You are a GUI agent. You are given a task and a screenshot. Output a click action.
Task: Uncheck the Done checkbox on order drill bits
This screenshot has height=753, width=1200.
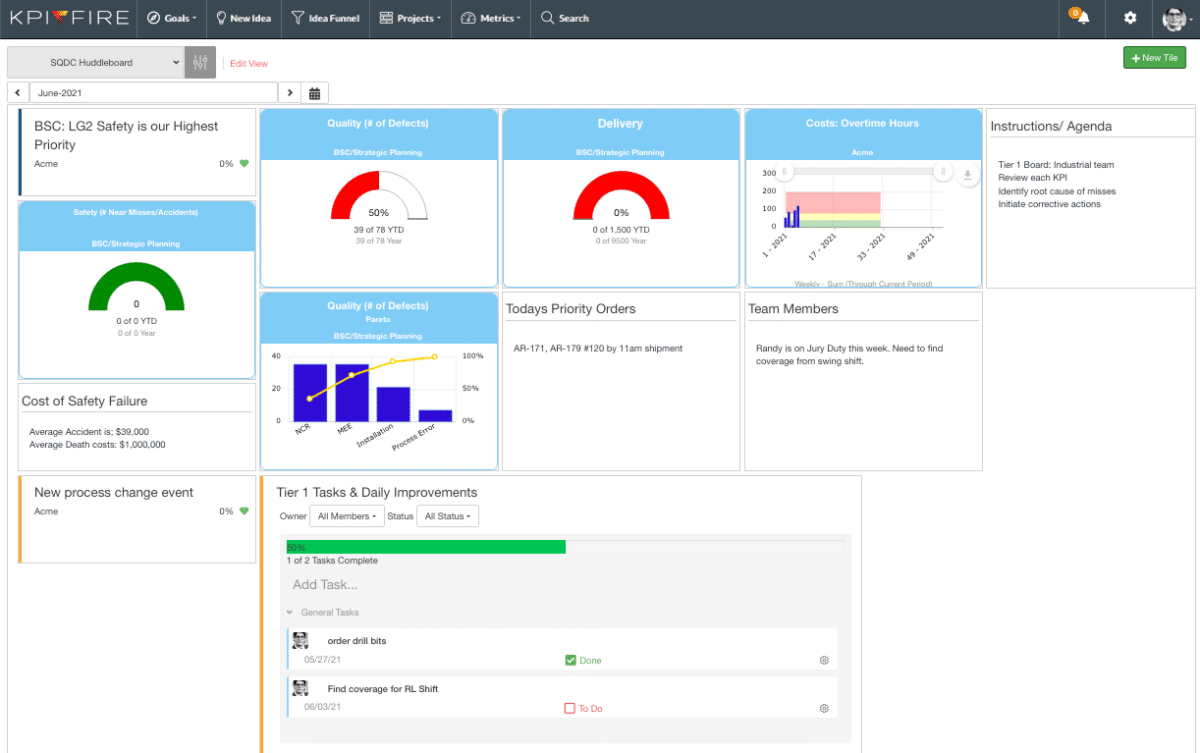(571, 660)
